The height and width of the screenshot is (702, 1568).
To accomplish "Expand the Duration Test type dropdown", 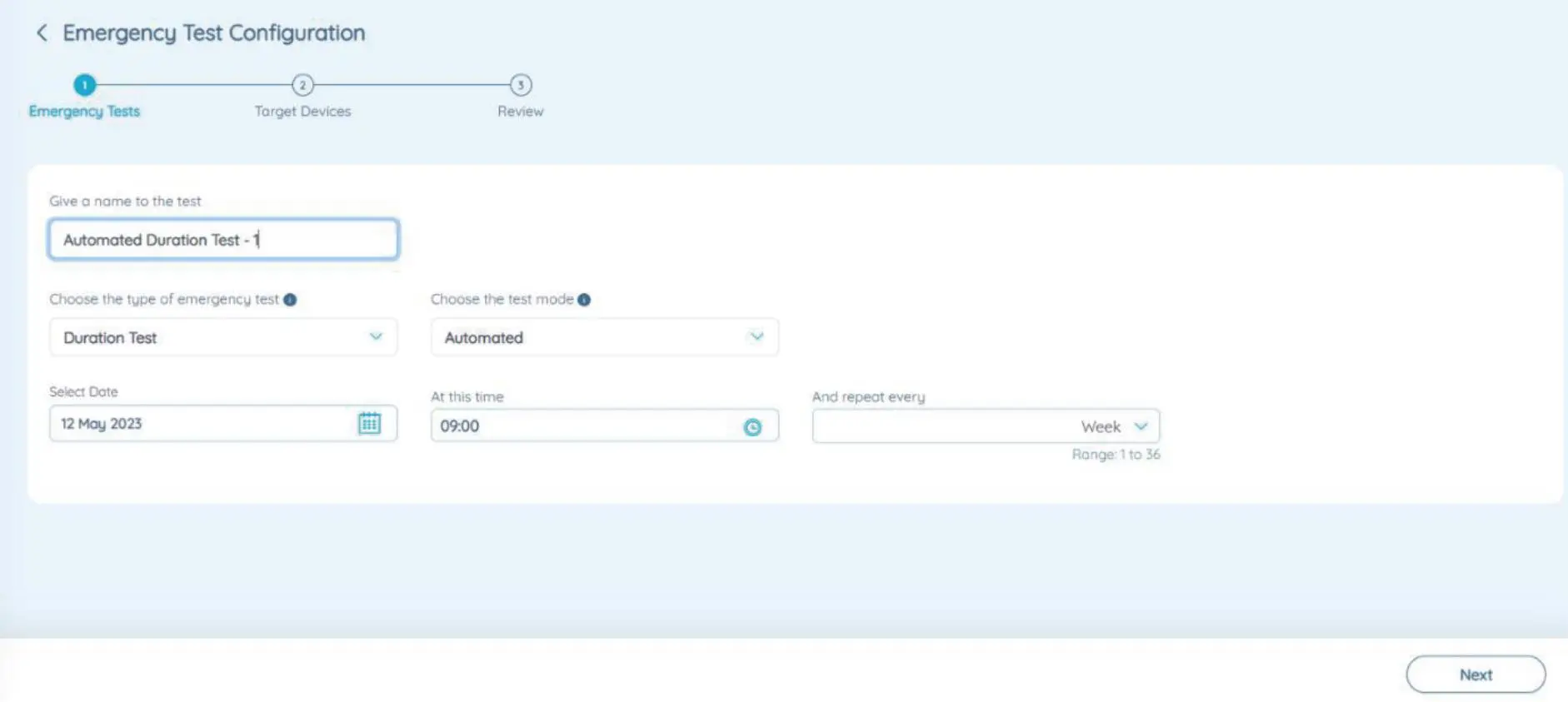I will click(222, 337).
